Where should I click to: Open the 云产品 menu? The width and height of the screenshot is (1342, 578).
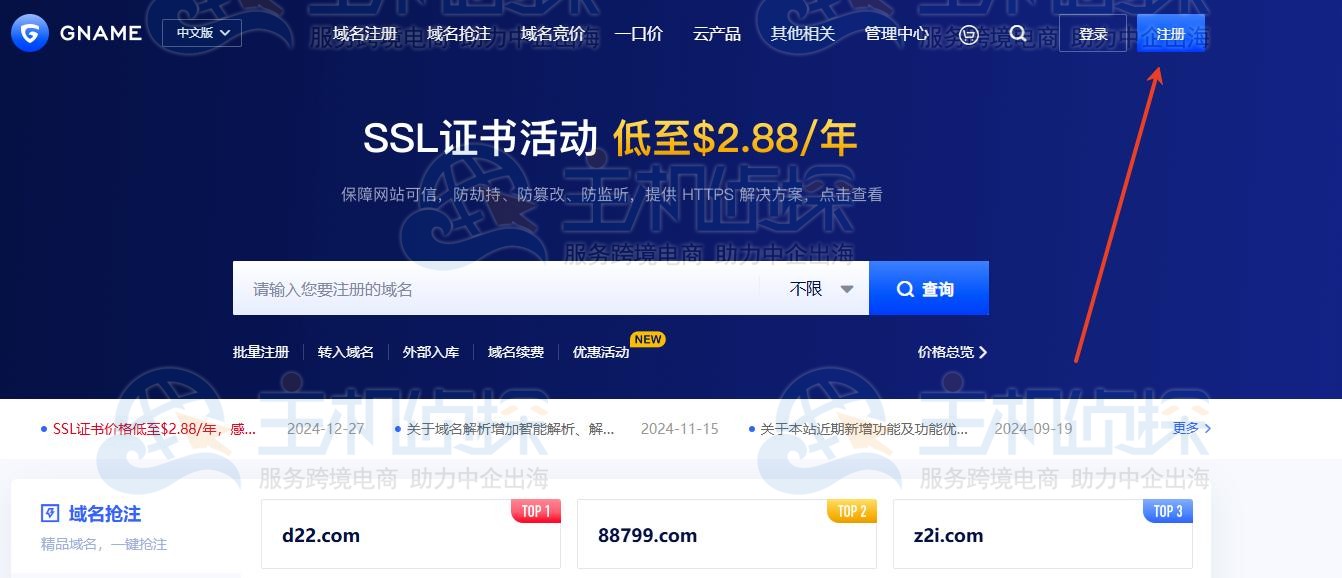tap(717, 34)
